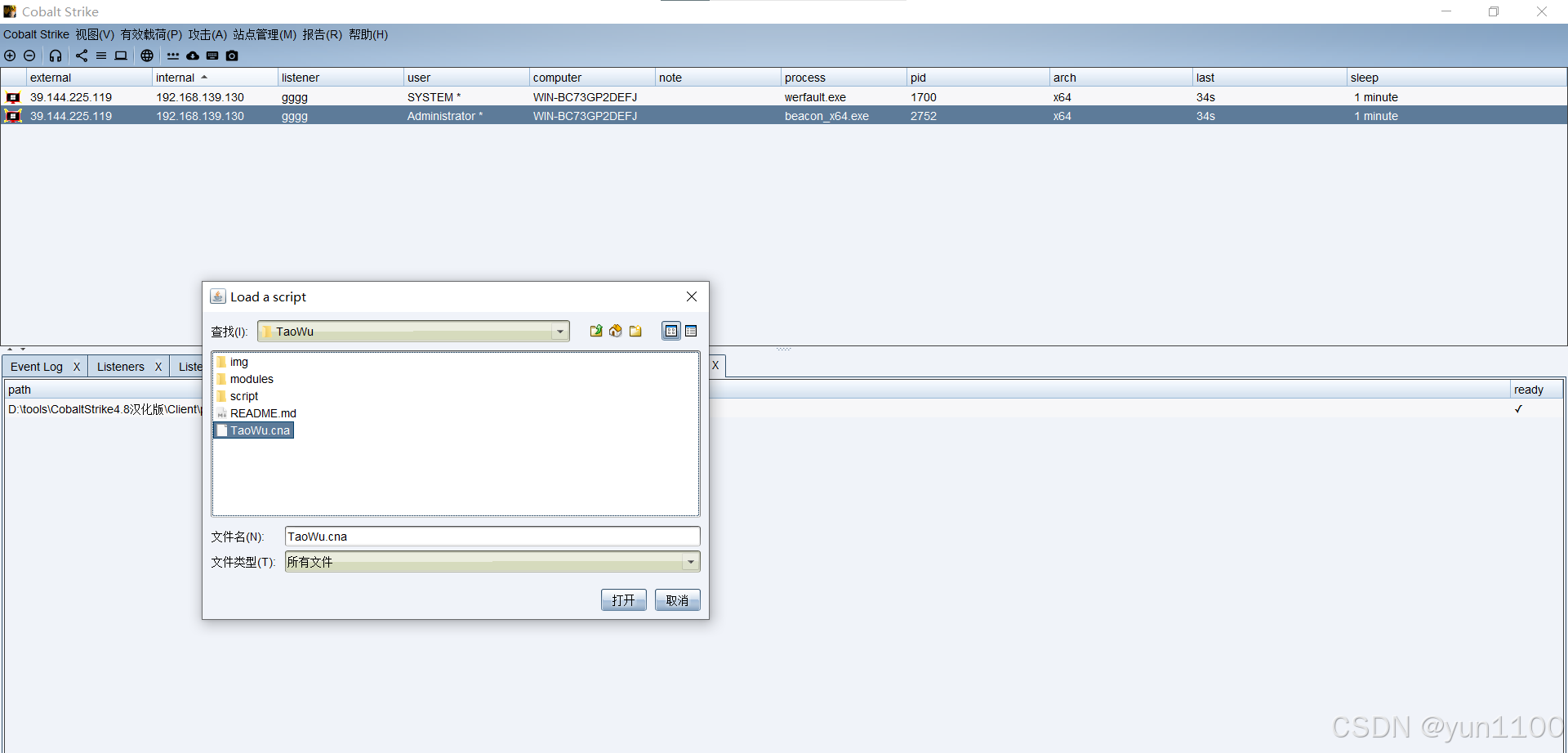Expand the 查找 TaoWu folder dropdown
The image size is (1568, 753).
point(560,332)
